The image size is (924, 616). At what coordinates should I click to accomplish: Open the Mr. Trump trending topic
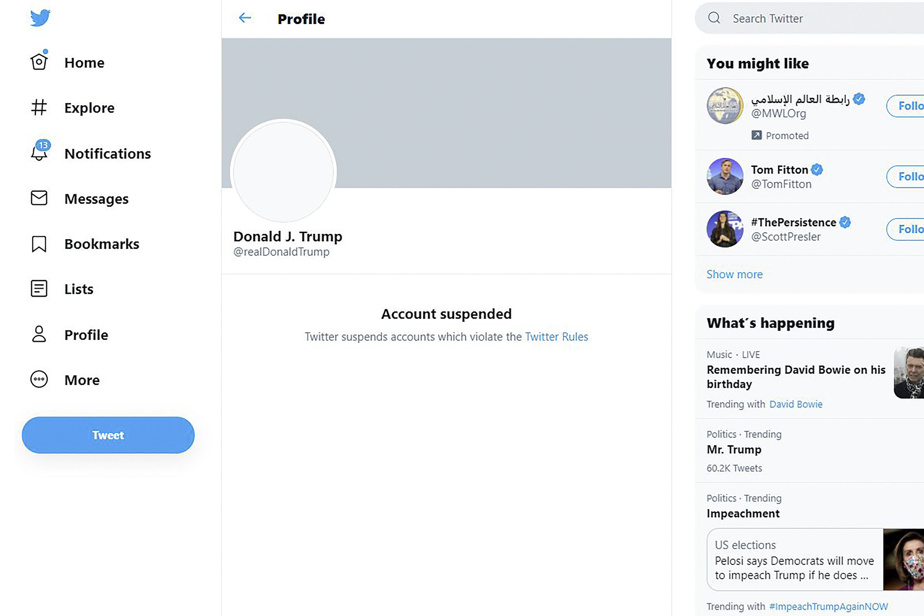pyautogui.click(x=734, y=450)
